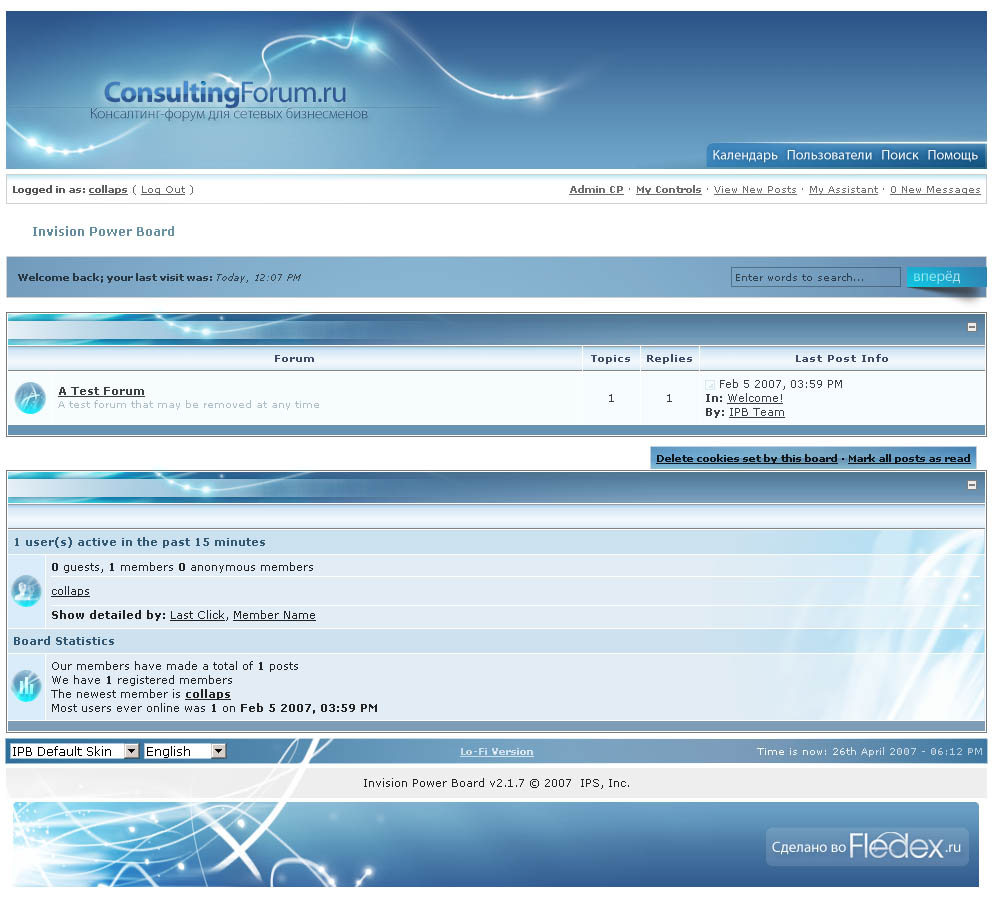
Task: Click the collaps username in header
Action: tap(108, 189)
